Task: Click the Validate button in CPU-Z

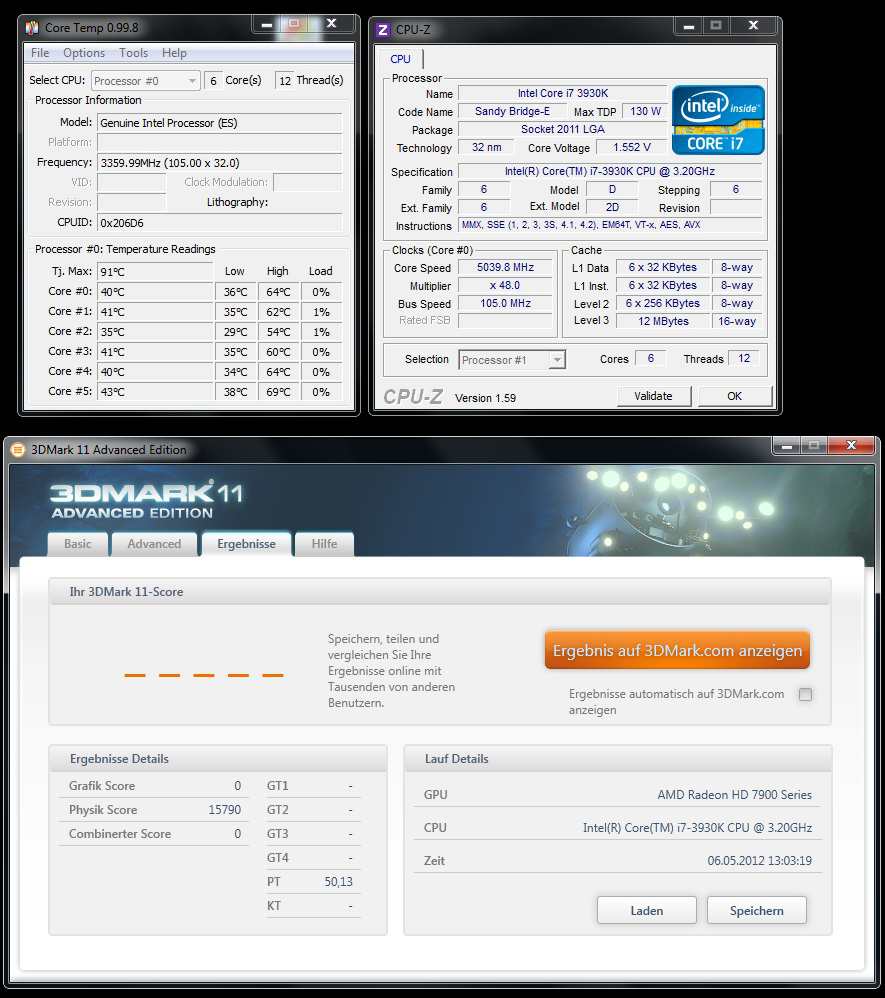Action: 653,396
